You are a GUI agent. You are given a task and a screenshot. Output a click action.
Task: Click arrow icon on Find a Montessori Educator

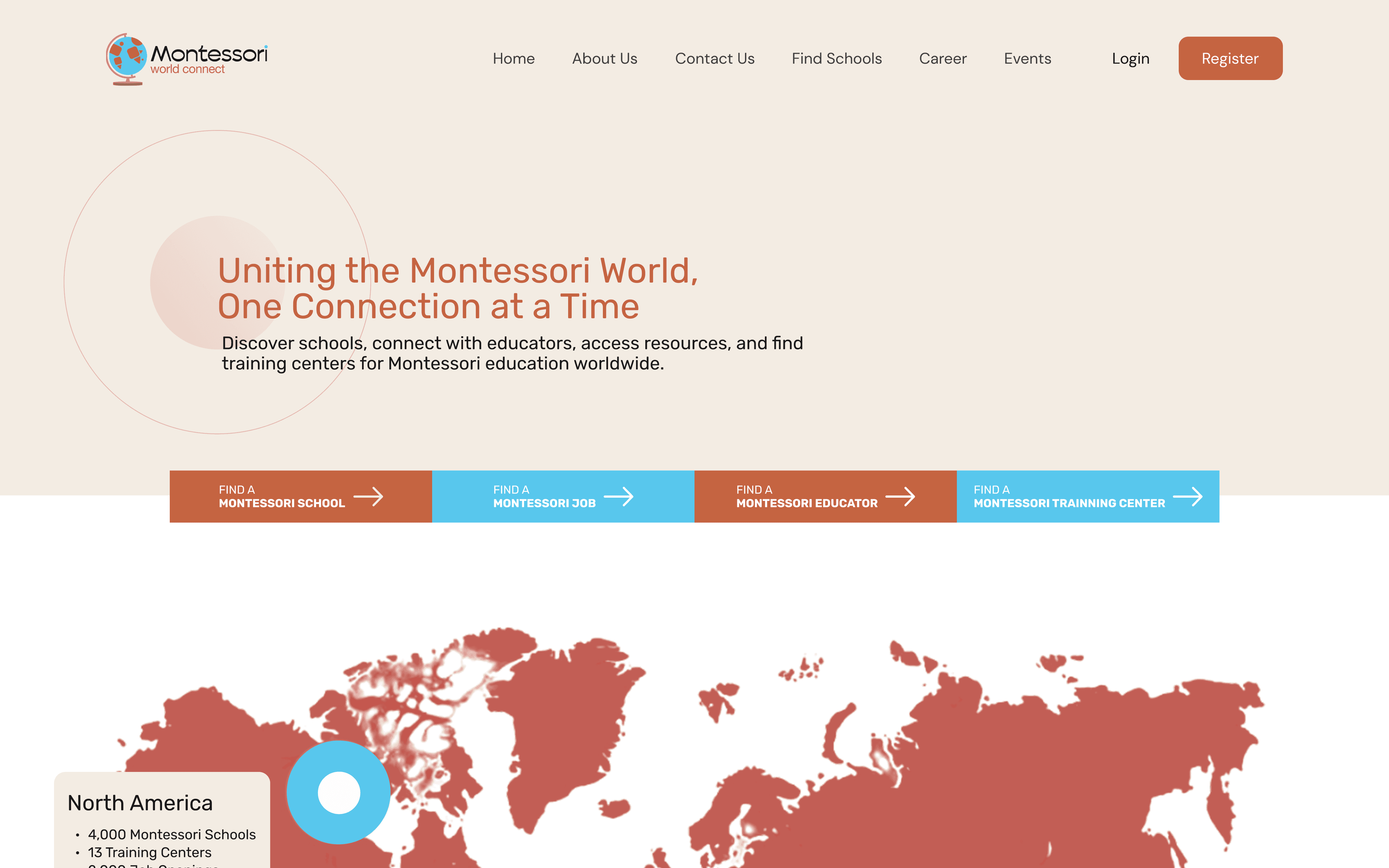tap(900, 497)
